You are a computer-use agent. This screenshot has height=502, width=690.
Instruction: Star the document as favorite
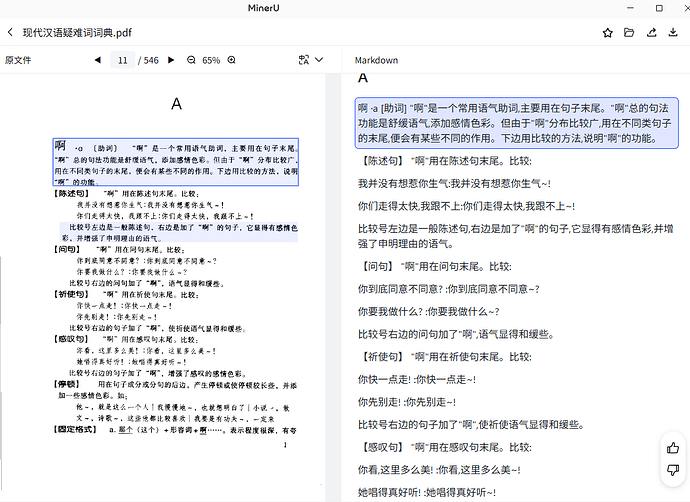(607, 33)
